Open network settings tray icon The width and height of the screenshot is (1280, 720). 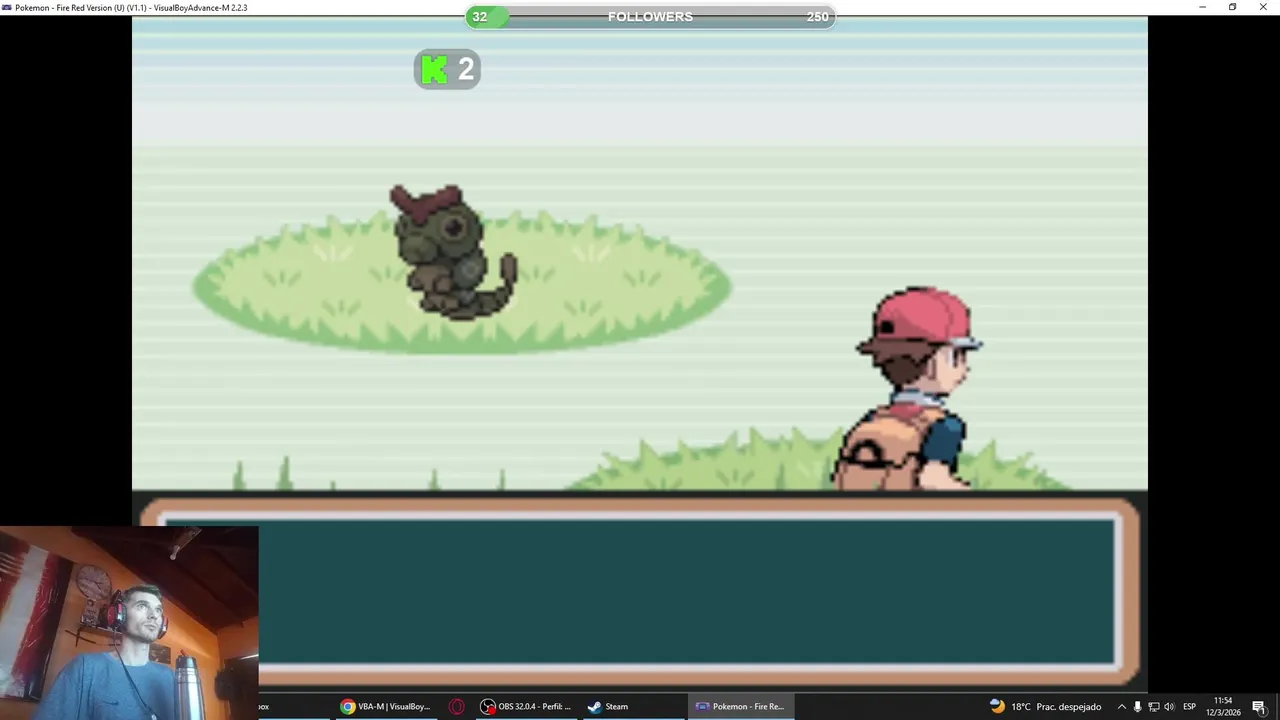[x=1153, y=707]
